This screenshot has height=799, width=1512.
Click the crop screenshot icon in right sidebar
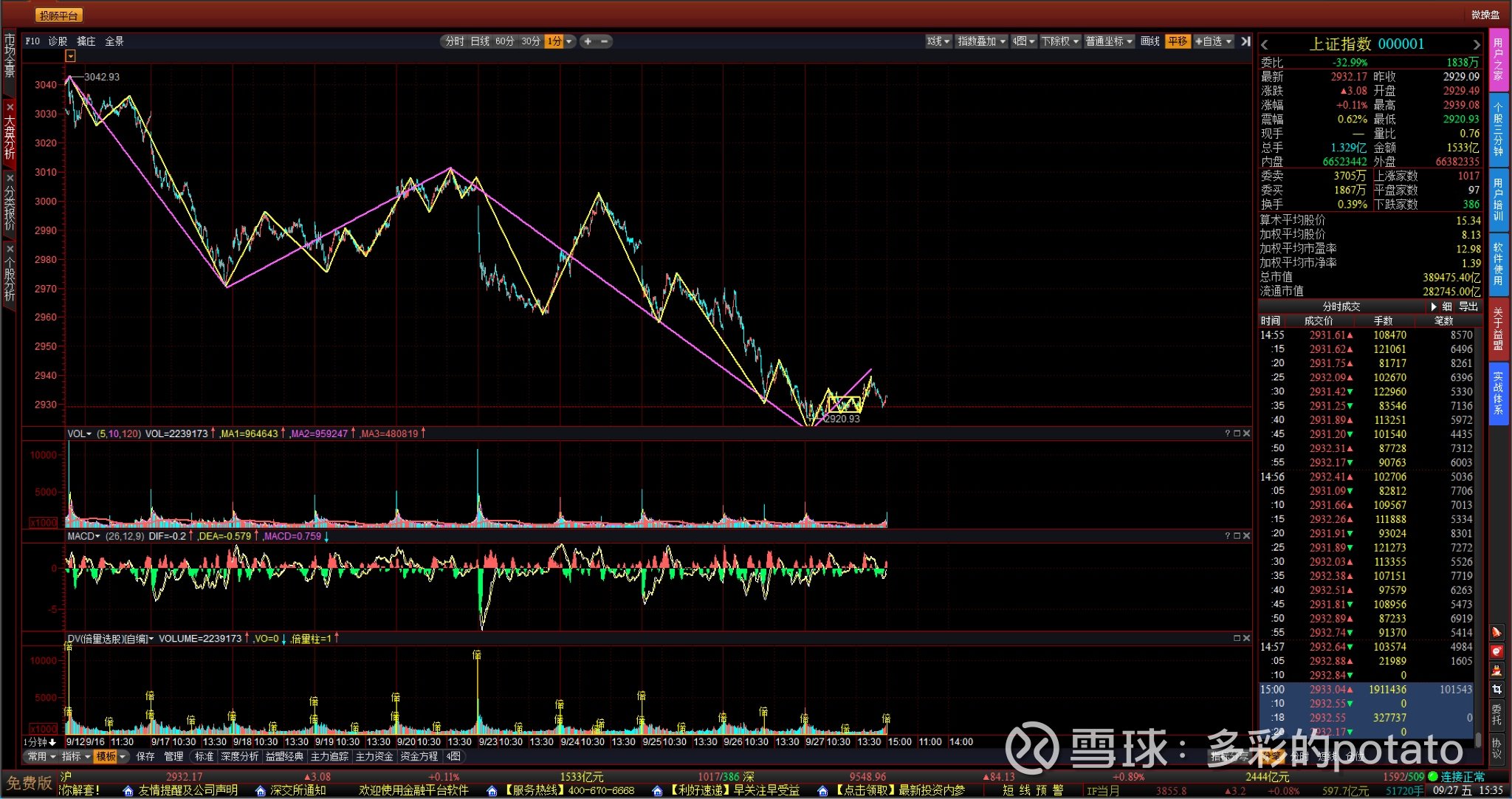tap(1496, 690)
